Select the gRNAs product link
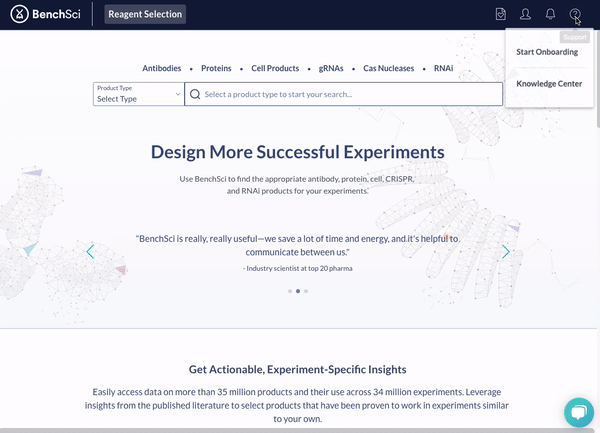The width and height of the screenshot is (600, 433). (331, 68)
